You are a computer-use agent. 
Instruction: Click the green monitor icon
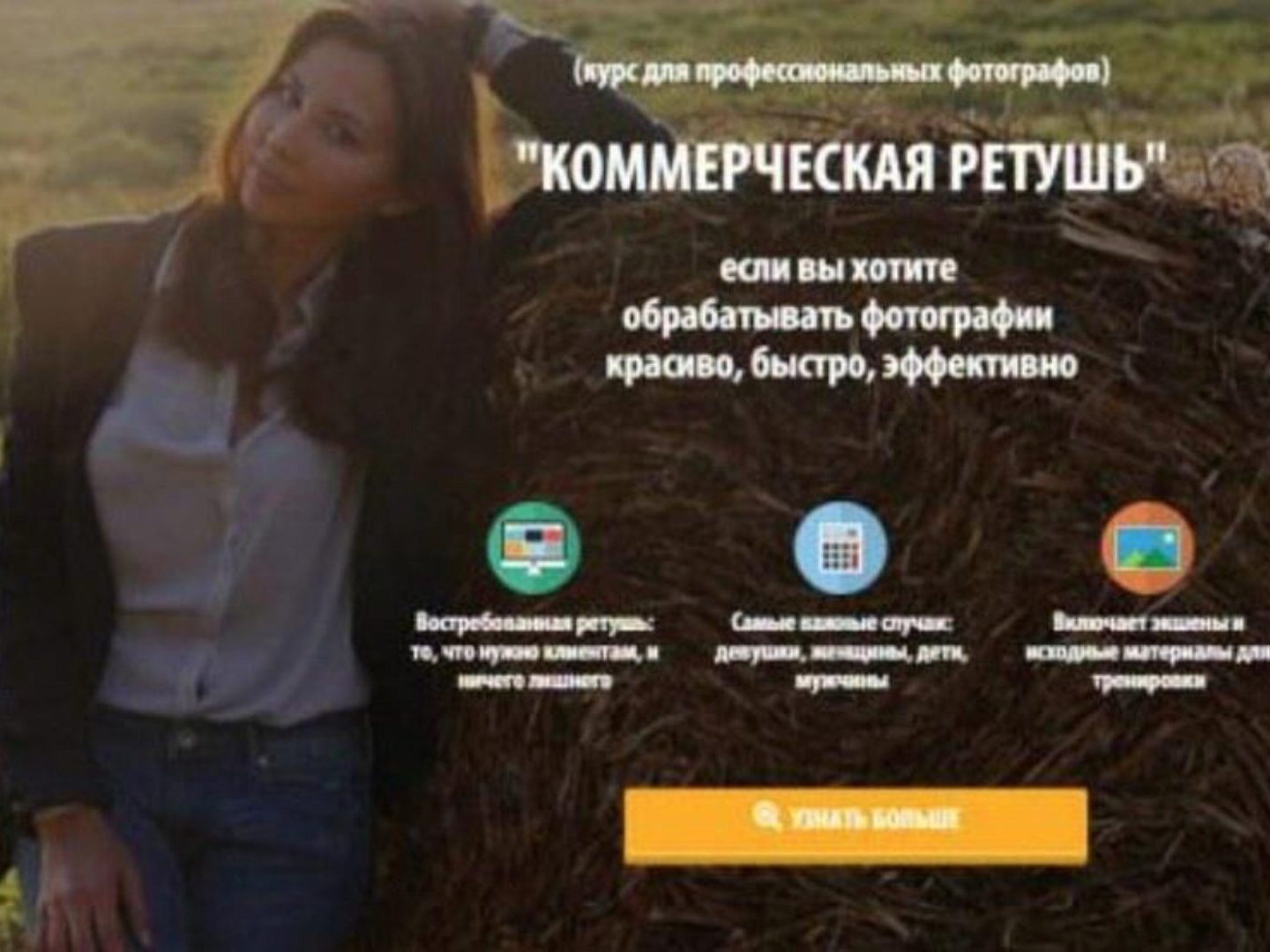point(534,547)
